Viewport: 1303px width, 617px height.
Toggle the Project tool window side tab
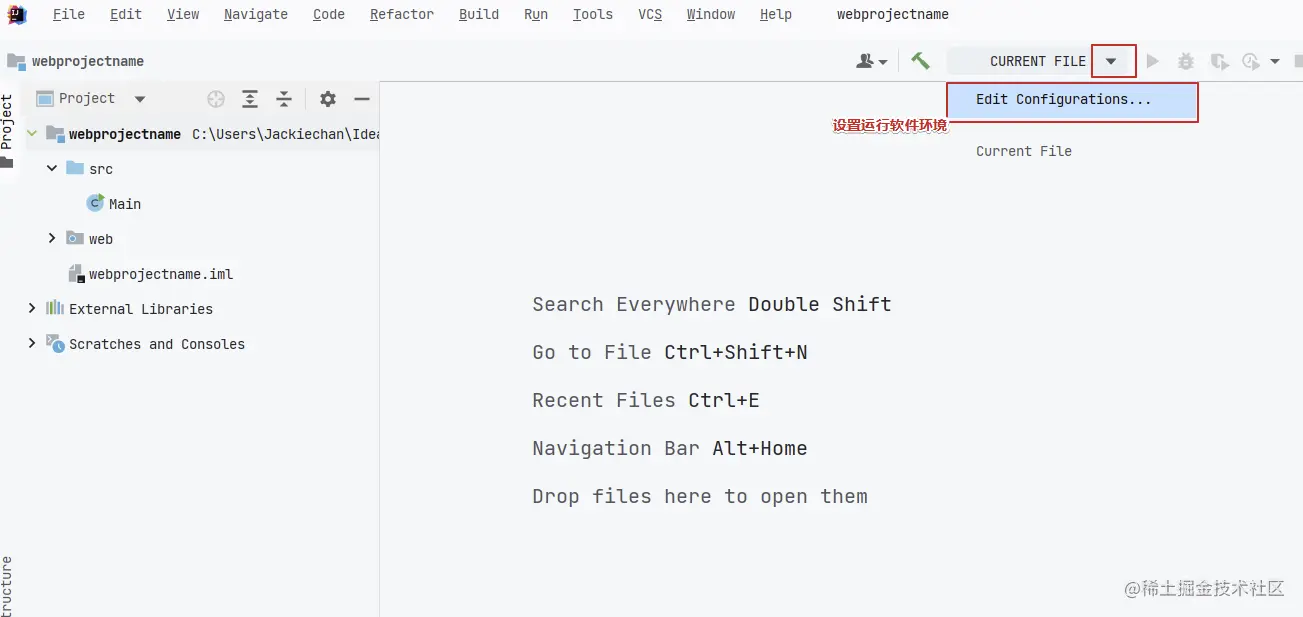coord(8,131)
